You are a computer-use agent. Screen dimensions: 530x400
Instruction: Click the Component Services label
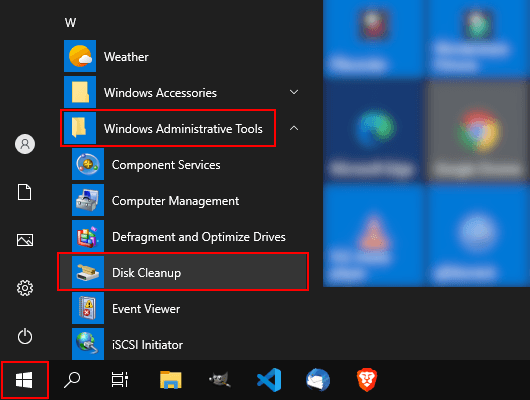pyautogui.click(x=166, y=165)
